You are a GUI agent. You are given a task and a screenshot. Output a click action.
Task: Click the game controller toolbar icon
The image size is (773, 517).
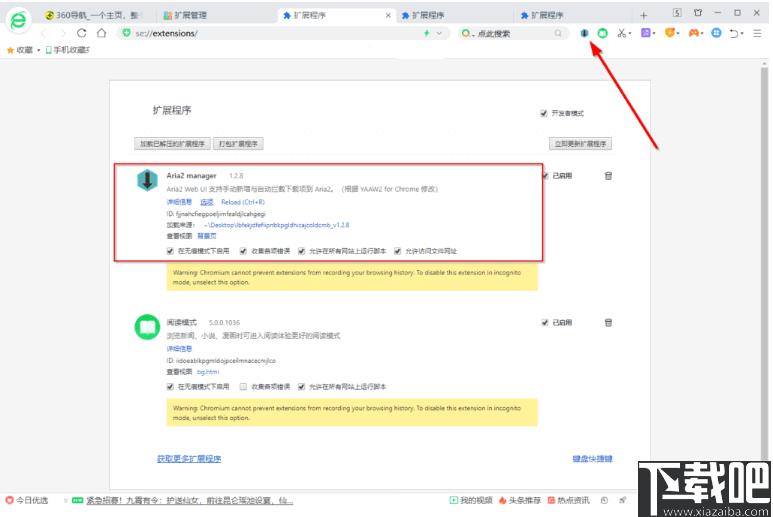693,33
